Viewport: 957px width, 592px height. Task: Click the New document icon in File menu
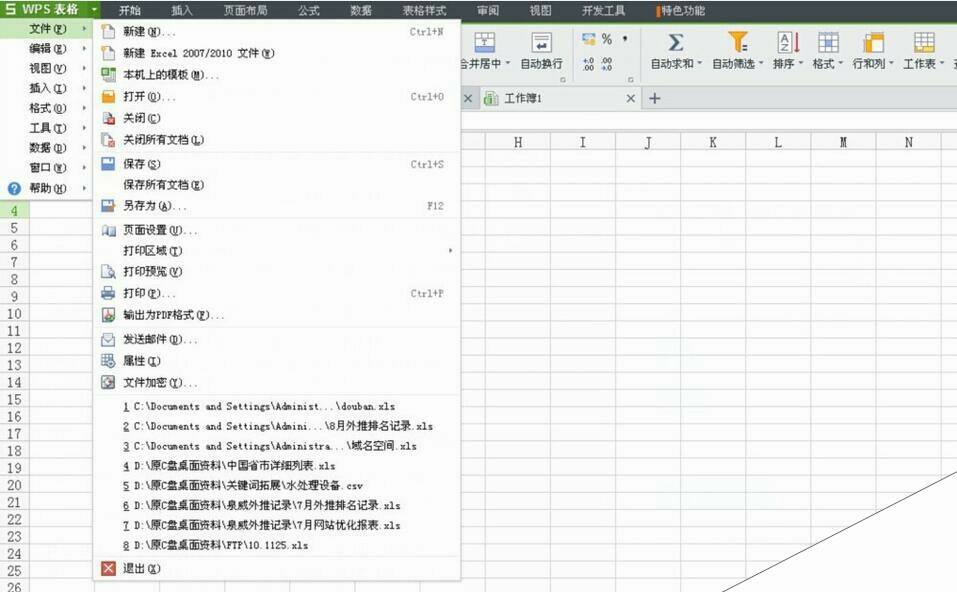(x=108, y=31)
